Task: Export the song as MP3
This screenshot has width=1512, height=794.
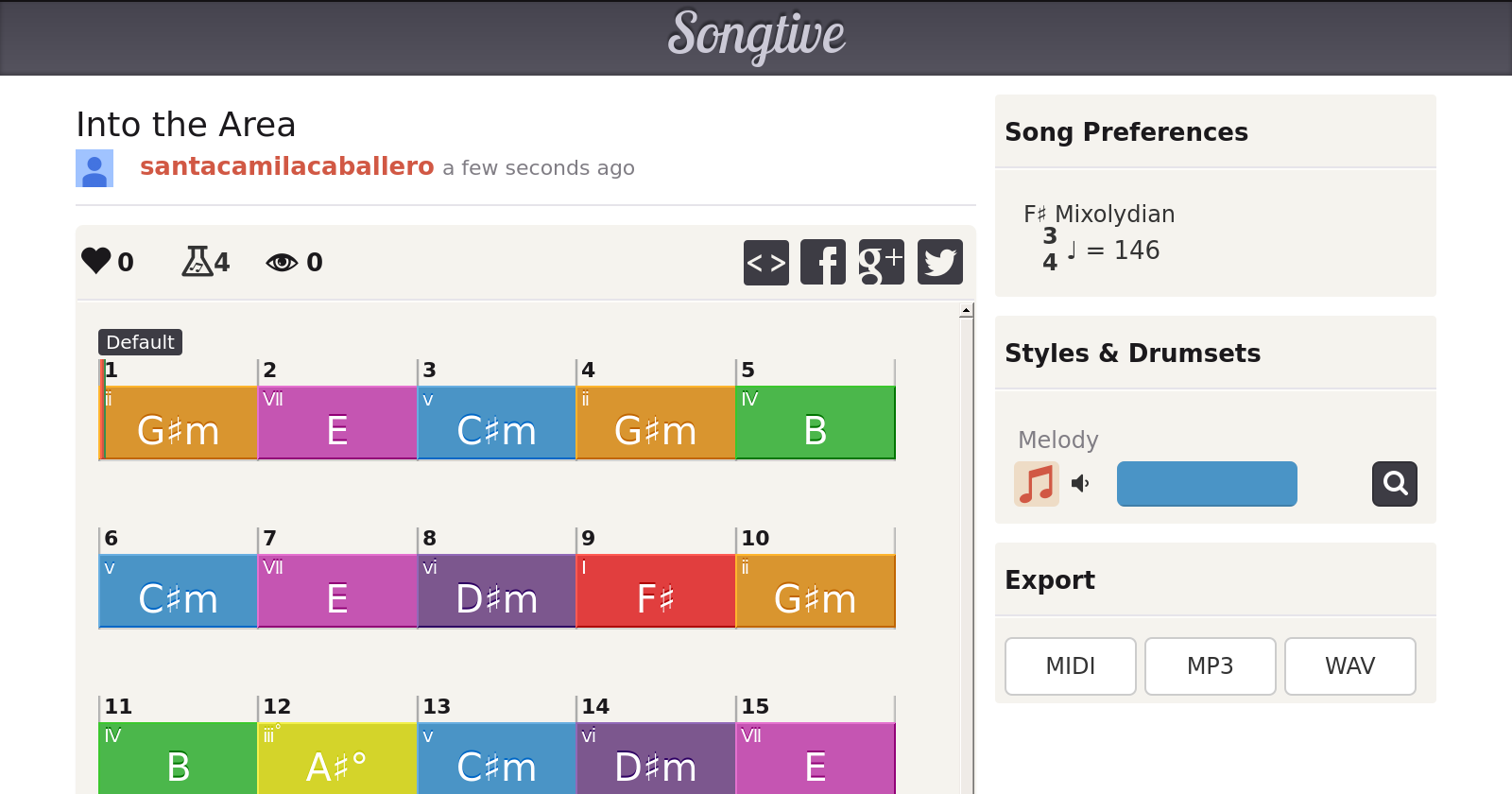Action: click(1210, 666)
